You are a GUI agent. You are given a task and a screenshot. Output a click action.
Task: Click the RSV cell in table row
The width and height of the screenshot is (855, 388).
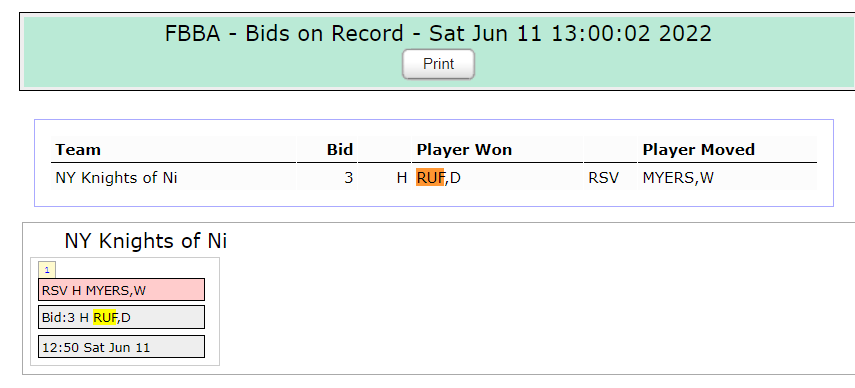click(x=603, y=178)
